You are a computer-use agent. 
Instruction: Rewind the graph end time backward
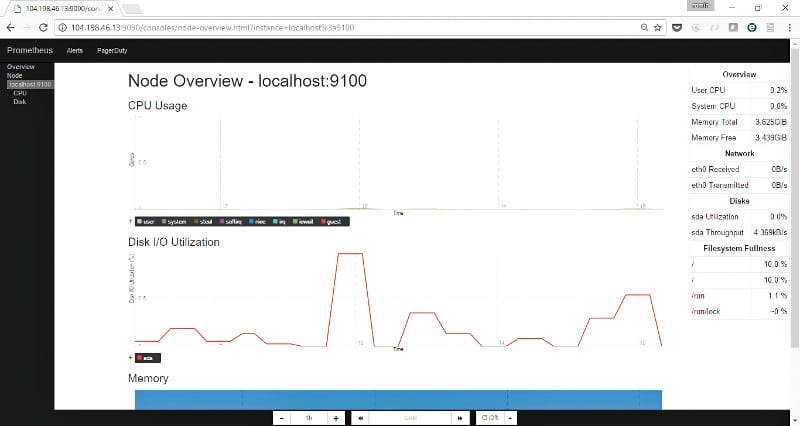point(360,418)
